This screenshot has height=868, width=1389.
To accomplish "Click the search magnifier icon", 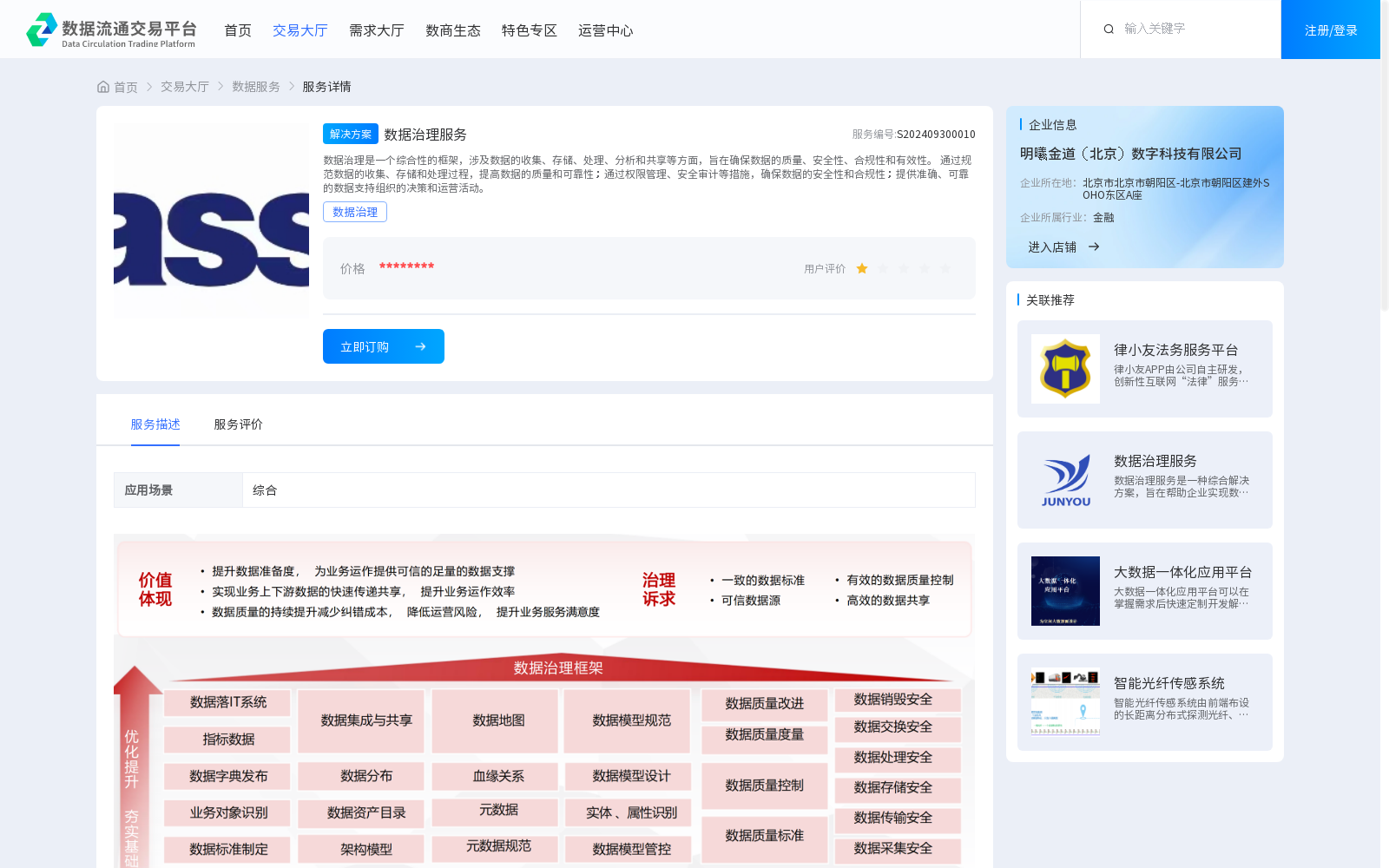I will (x=1109, y=30).
